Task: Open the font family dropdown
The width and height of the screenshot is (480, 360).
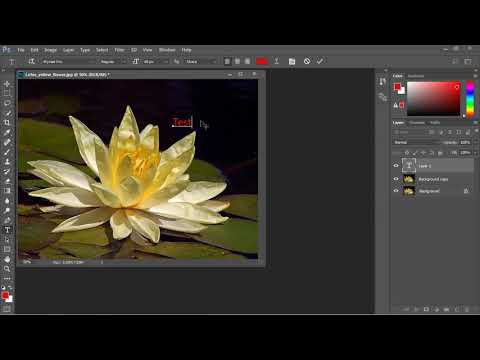Action: point(68,62)
